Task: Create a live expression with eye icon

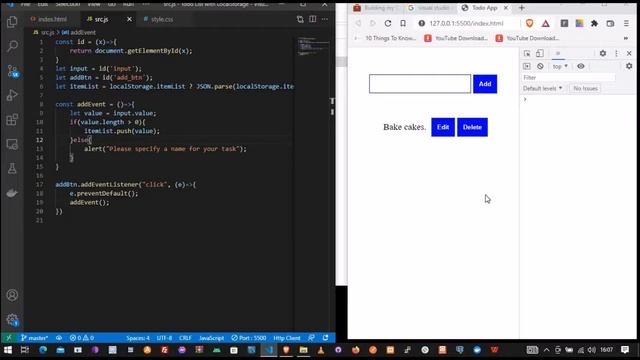Action: [x=581, y=66]
